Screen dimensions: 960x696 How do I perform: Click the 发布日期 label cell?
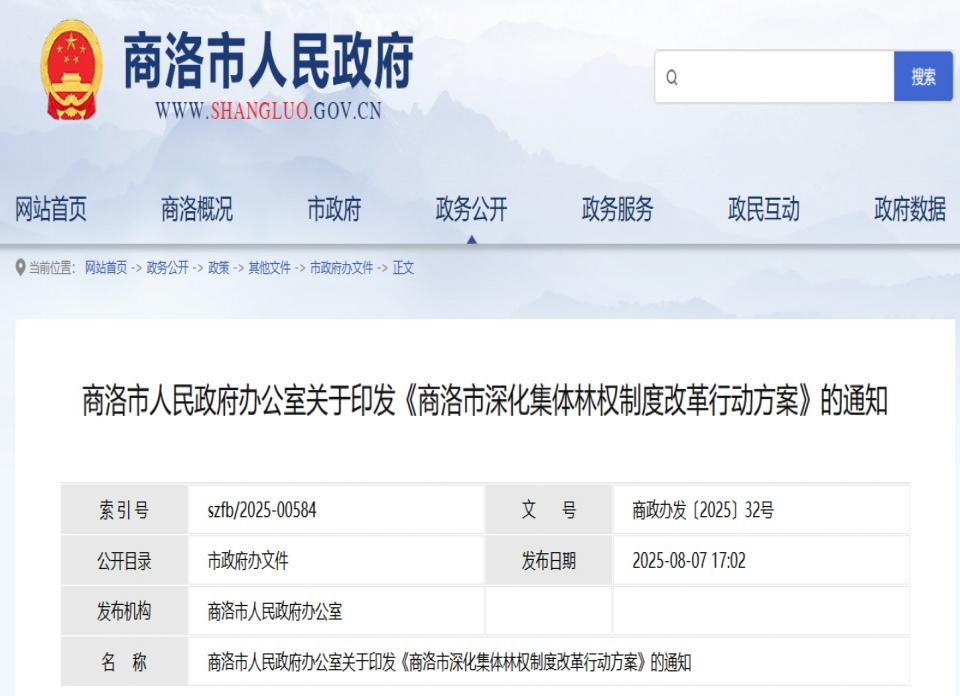tap(549, 560)
